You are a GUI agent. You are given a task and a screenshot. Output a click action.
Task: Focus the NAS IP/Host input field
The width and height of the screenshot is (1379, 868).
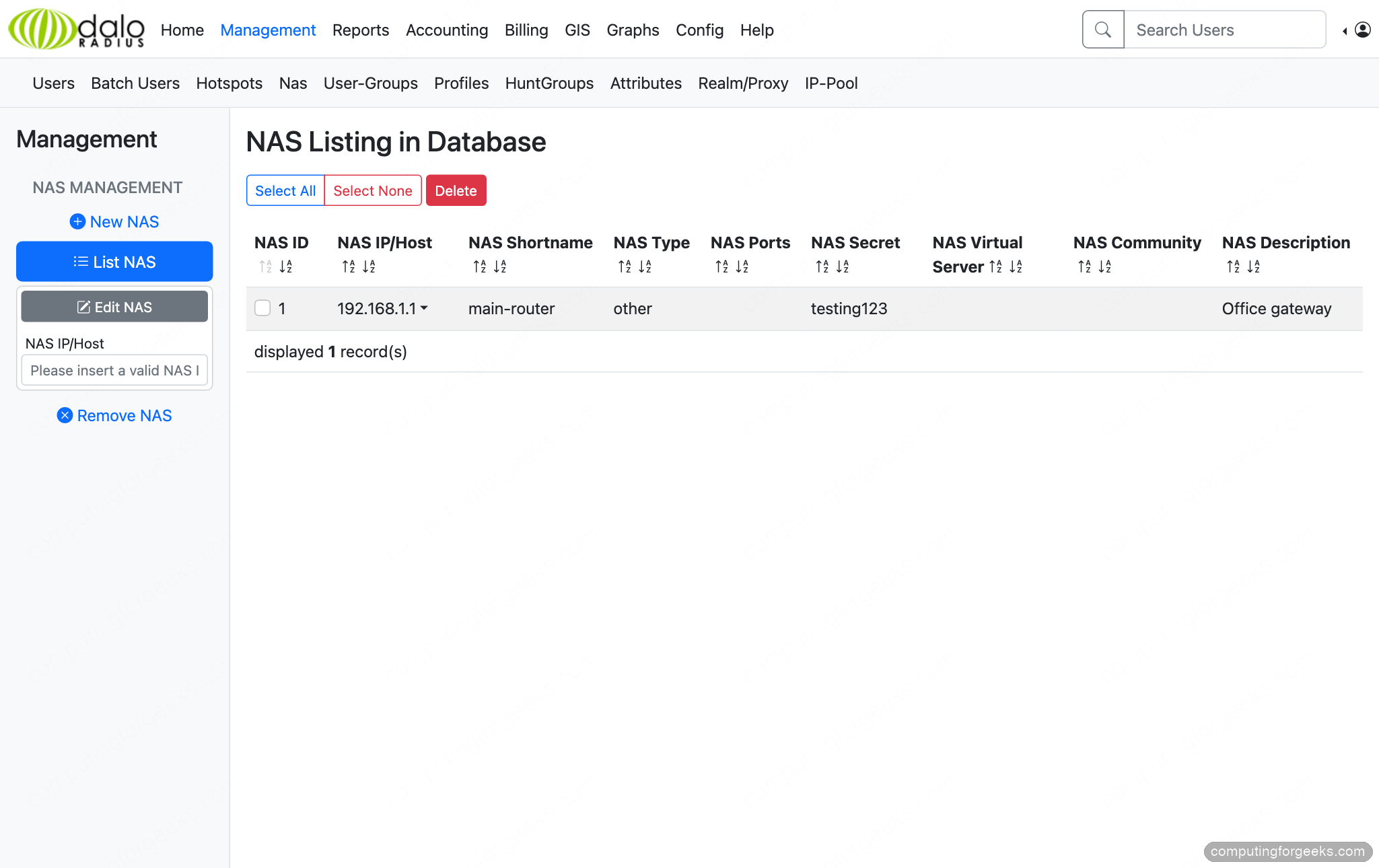coord(114,371)
